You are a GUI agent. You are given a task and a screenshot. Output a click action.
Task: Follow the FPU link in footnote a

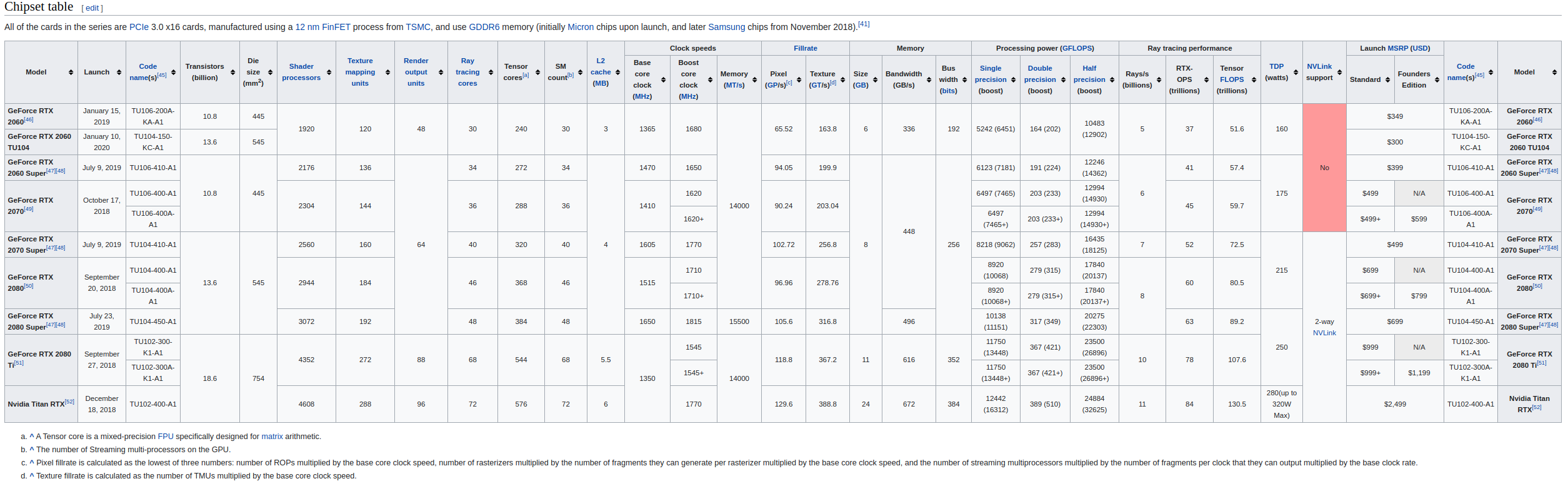pos(166,437)
